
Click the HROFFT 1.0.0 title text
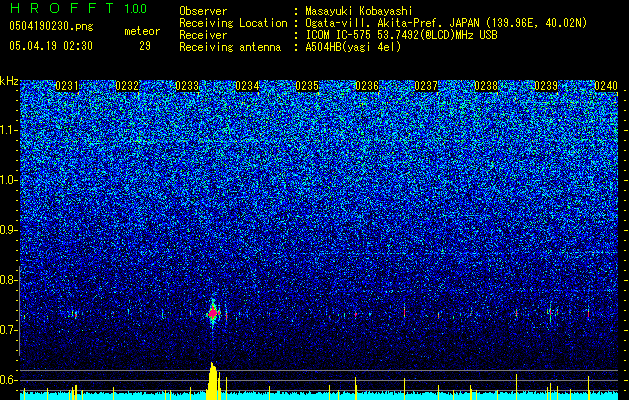pyautogui.click(x=78, y=8)
